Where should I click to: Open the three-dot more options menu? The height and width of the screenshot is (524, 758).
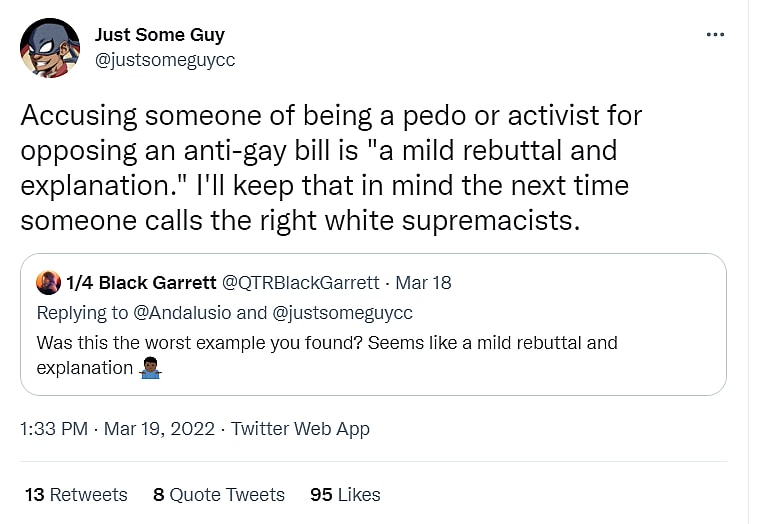715,34
